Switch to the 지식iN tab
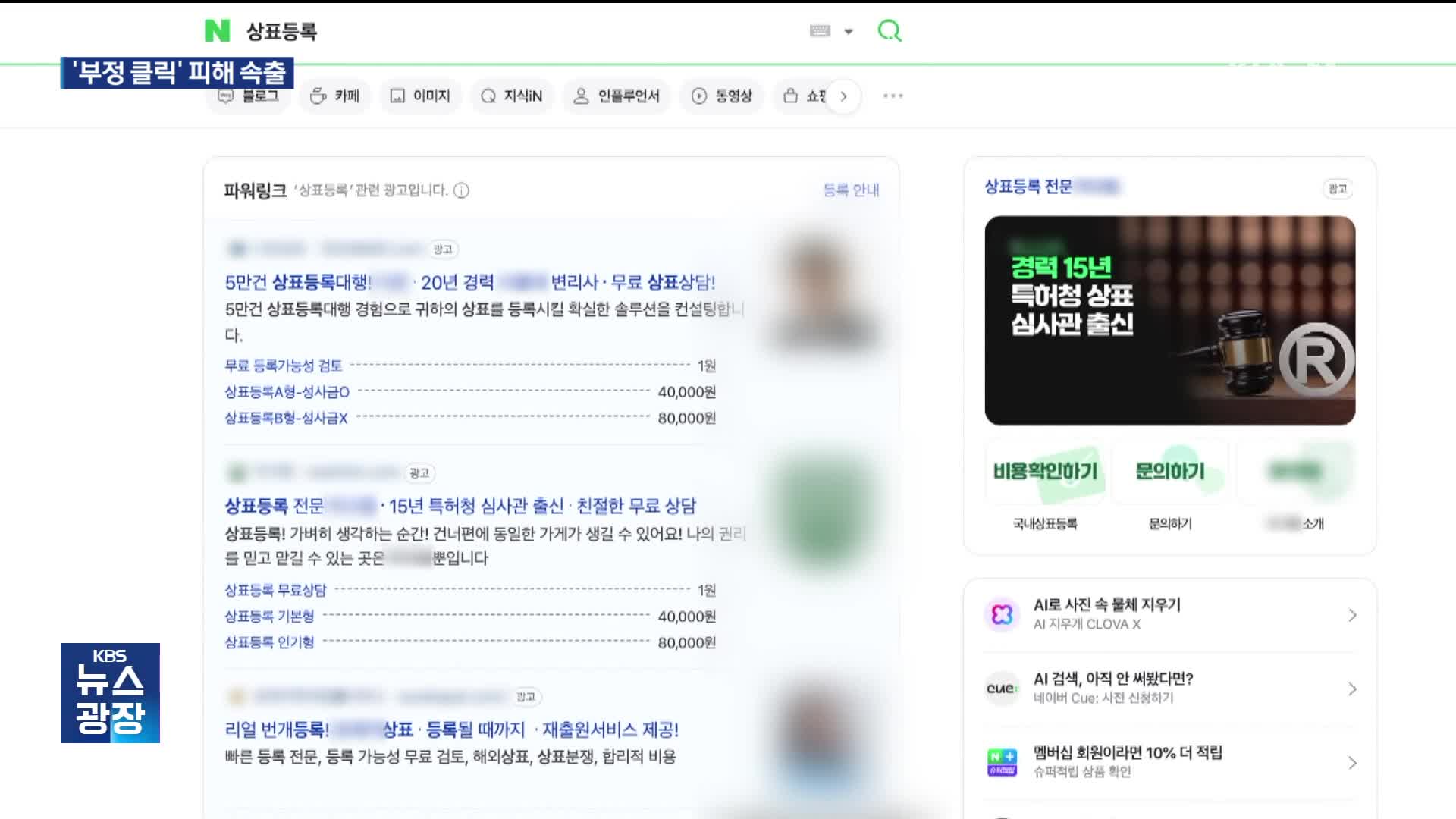Viewport: 1456px width, 819px height. click(x=512, y=96)
